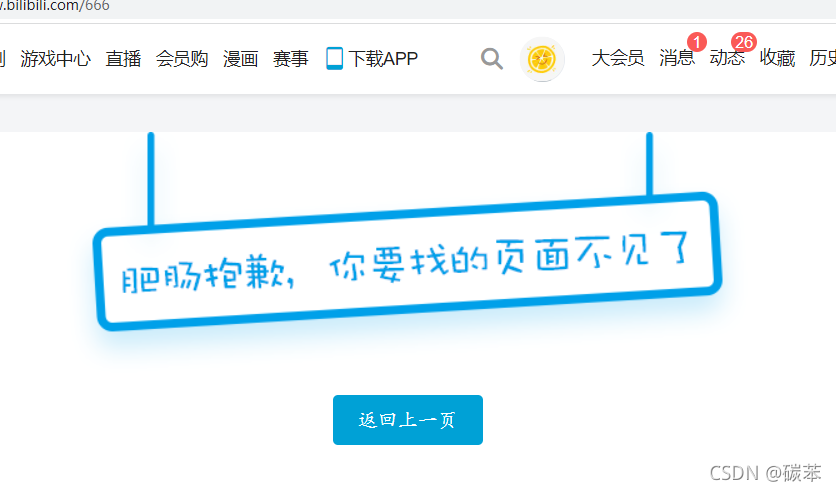Viewport: 836px width, 491px height.
Task: Click the 消息 red badge showing 1
Action: 696,42
